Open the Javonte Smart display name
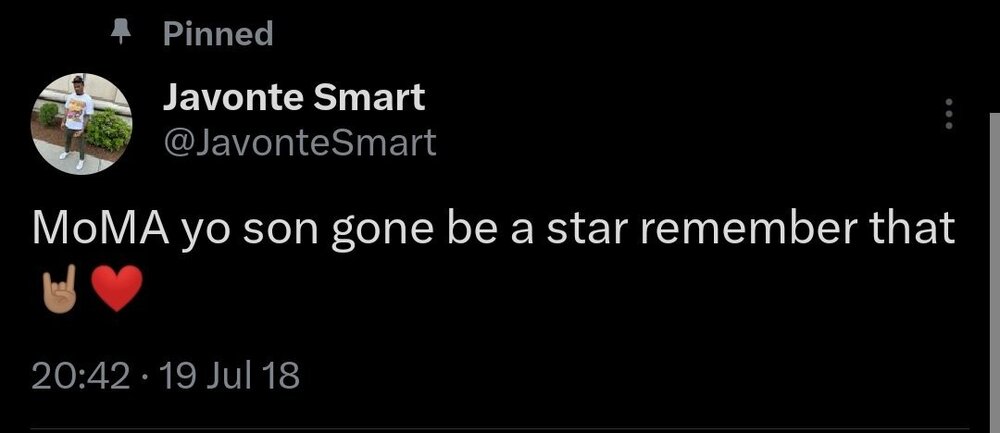The width and height of the screenshot is (1000, 433). click(x=294, y=97)
